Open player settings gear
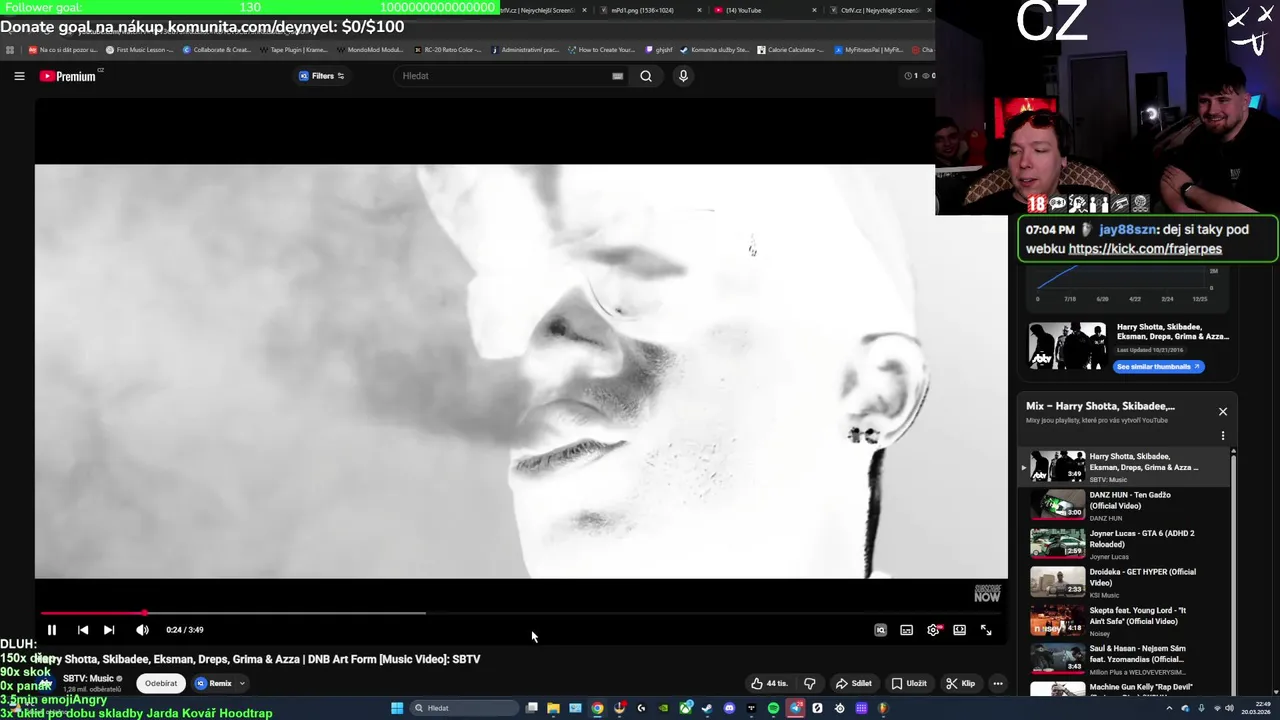1280x720 pixels. point(933,630)
